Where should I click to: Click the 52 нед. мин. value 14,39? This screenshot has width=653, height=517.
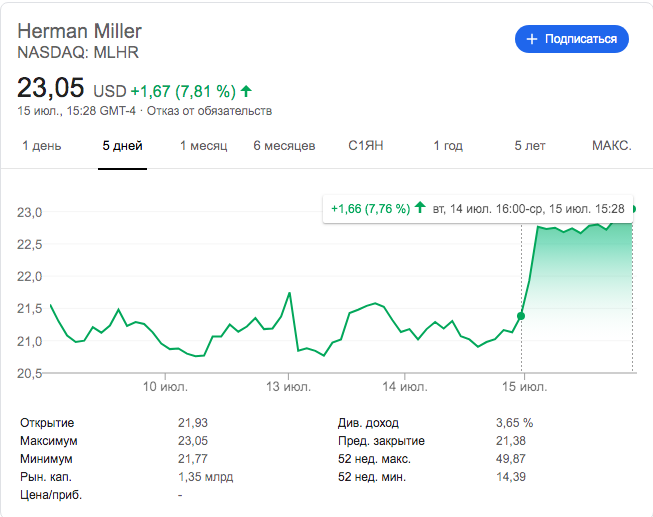(x=511, y=477)
